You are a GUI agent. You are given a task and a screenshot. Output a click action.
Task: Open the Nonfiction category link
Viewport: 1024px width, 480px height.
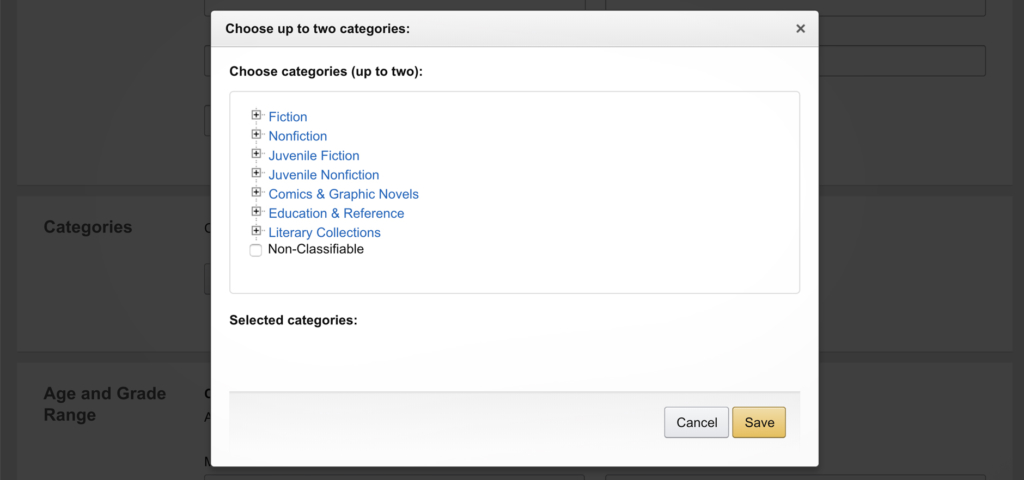298,136
